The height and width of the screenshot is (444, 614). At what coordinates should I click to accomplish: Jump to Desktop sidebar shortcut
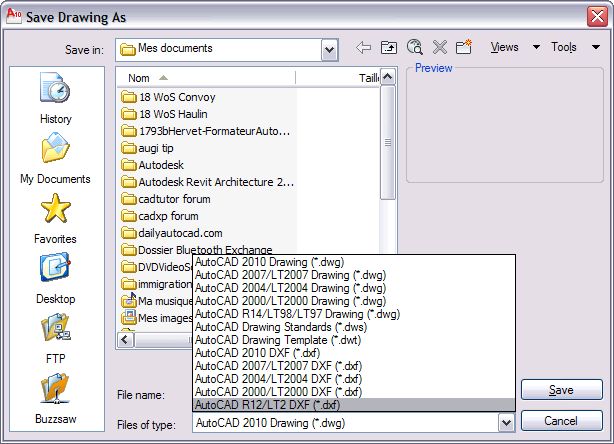coord(55,279)
